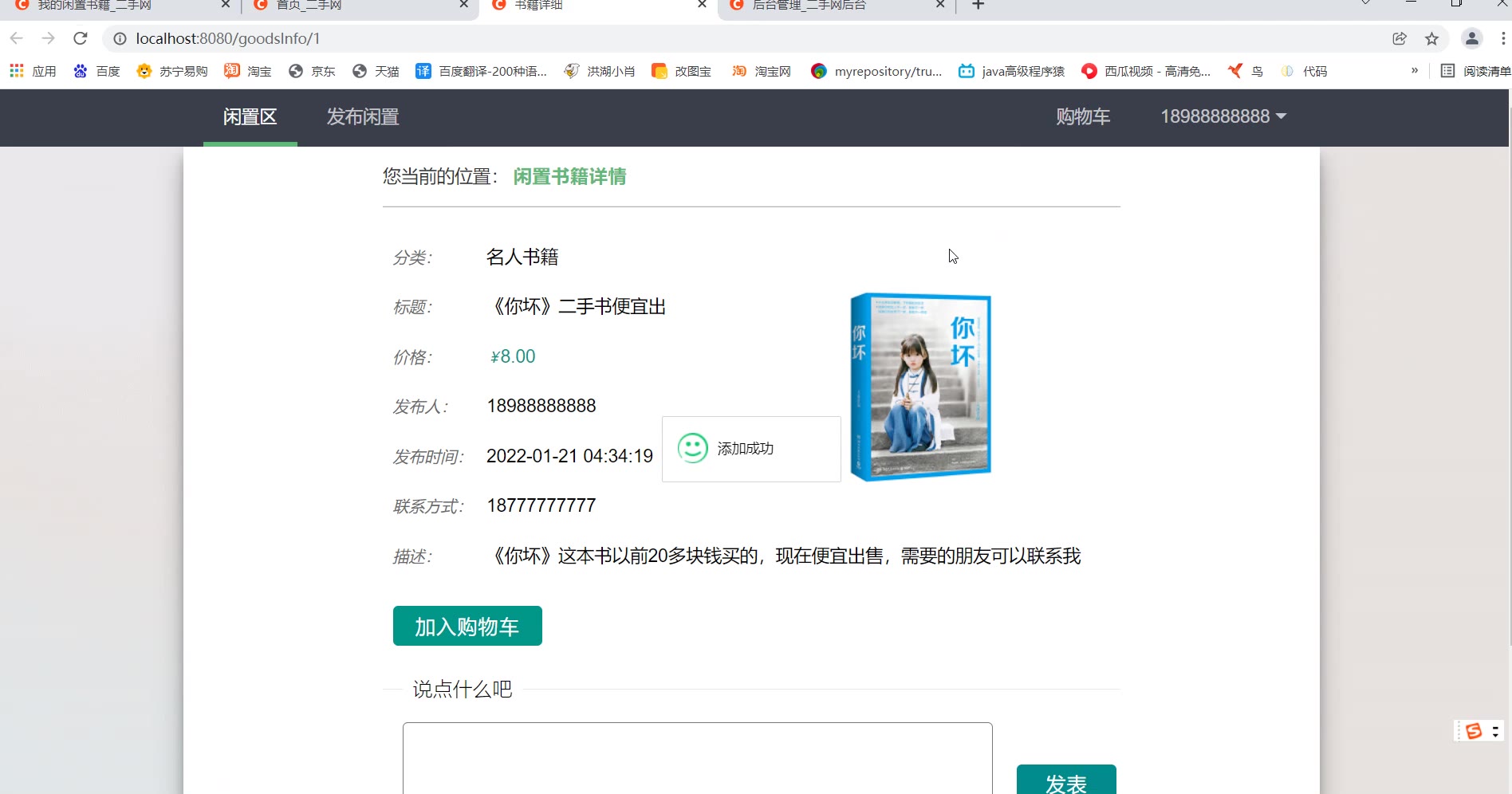Open the 西瓜视频 bookmark
The height and width of the screenshot is (794, 1512).
tap(1146, 71)
